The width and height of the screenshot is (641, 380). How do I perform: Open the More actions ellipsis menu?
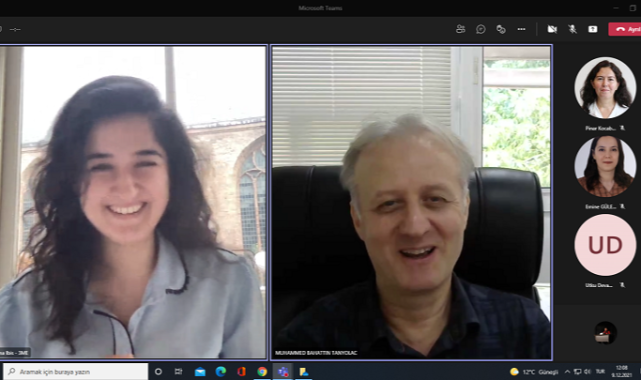(521, 29)
